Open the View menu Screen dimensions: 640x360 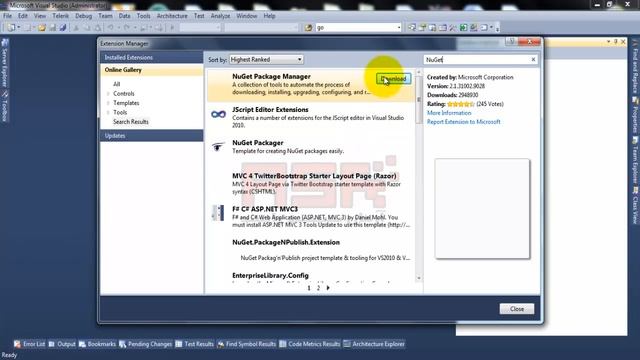click(x=40, y=16)
